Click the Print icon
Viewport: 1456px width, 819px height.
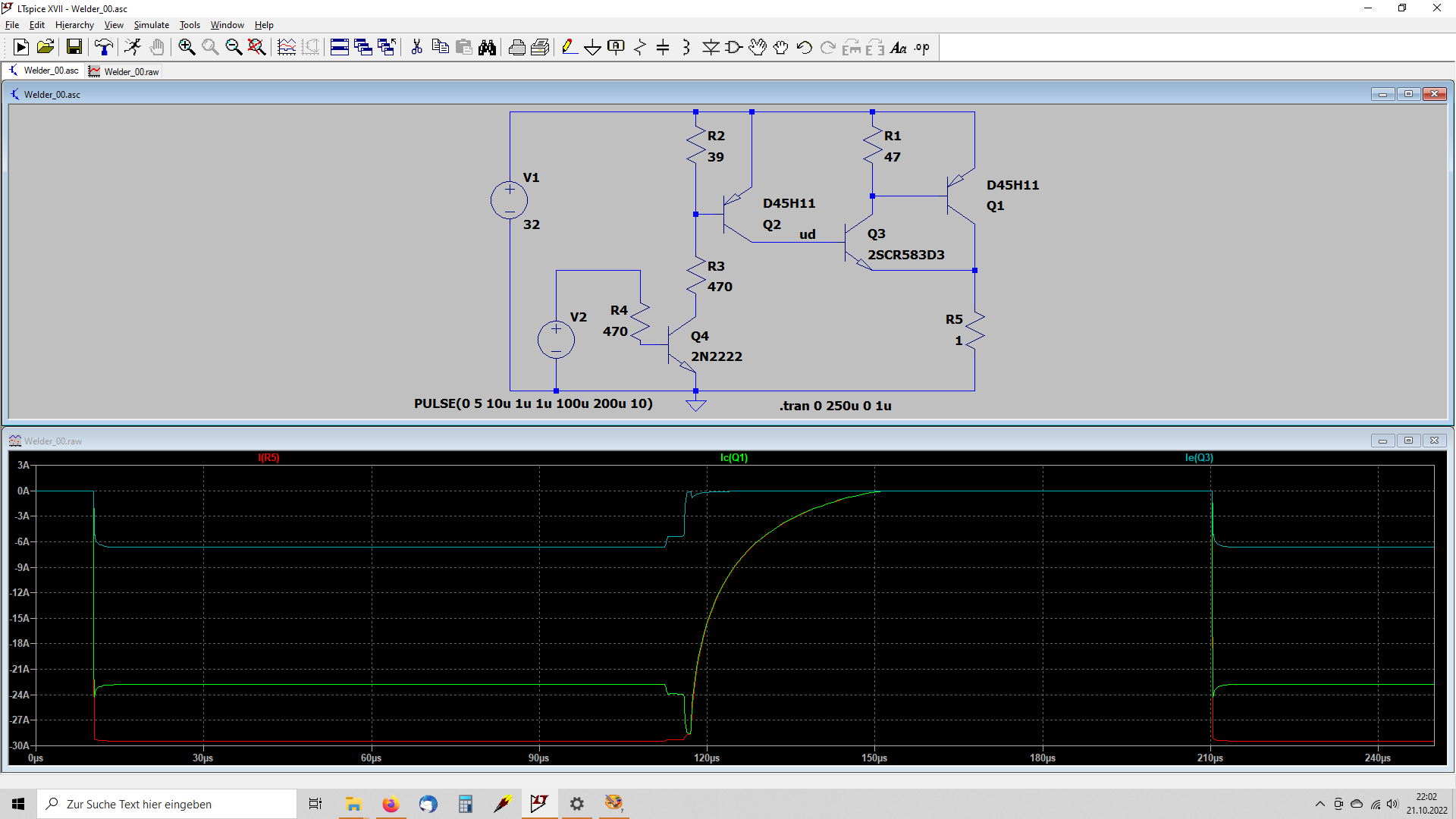517,48
